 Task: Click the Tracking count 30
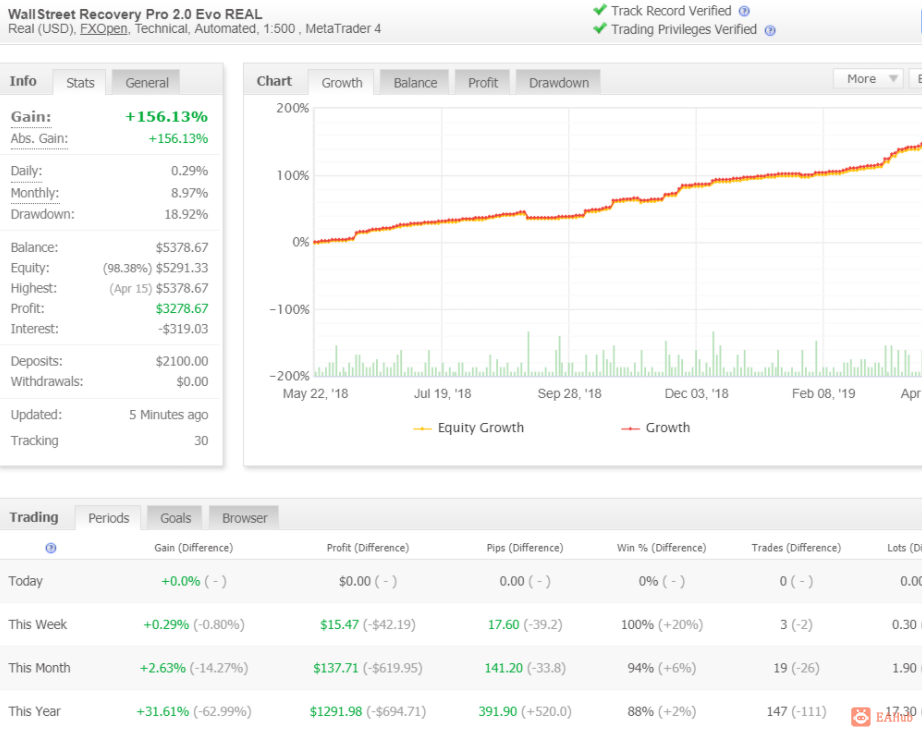click(x=201, y=441)
